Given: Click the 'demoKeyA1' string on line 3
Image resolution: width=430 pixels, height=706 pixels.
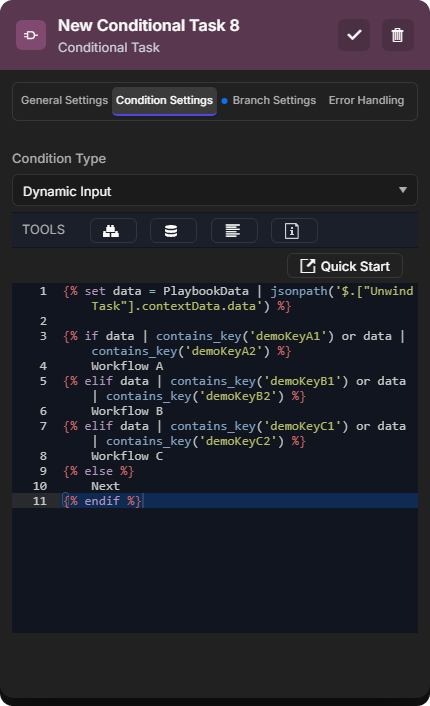Looking at the screenshot, I should [288, 336].
